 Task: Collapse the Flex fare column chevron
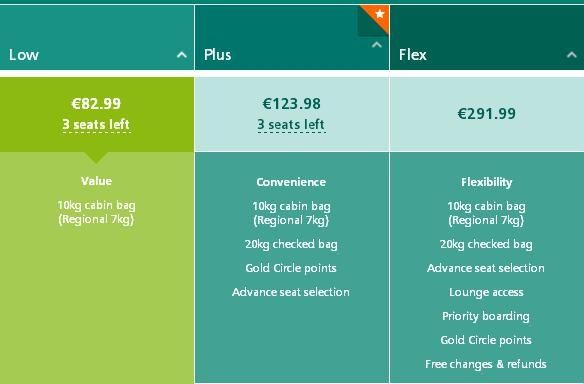(572, 55)
